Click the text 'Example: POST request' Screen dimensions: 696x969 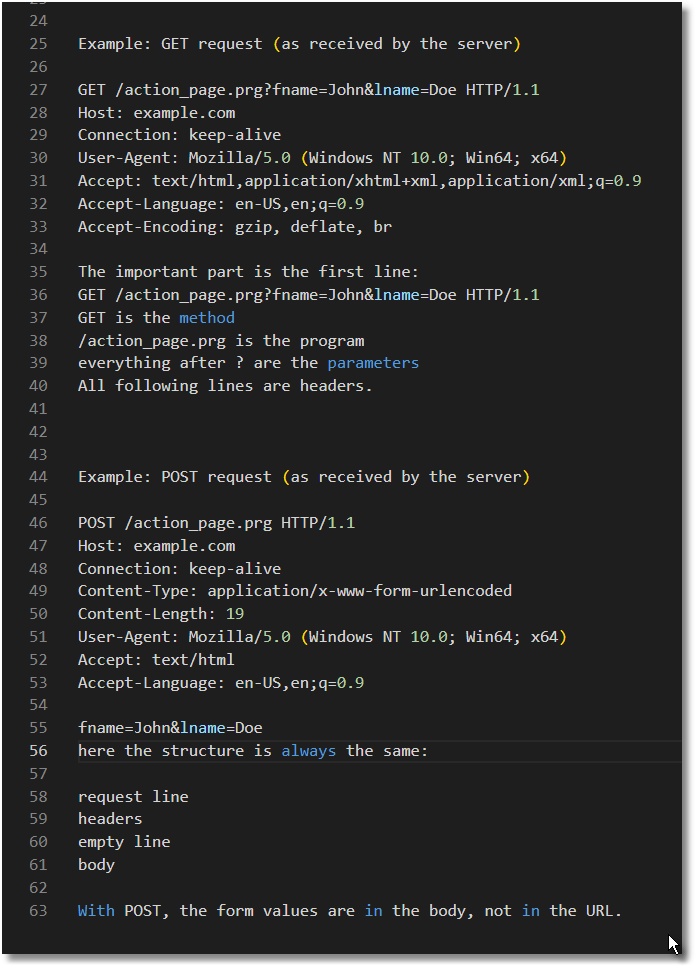175,477
